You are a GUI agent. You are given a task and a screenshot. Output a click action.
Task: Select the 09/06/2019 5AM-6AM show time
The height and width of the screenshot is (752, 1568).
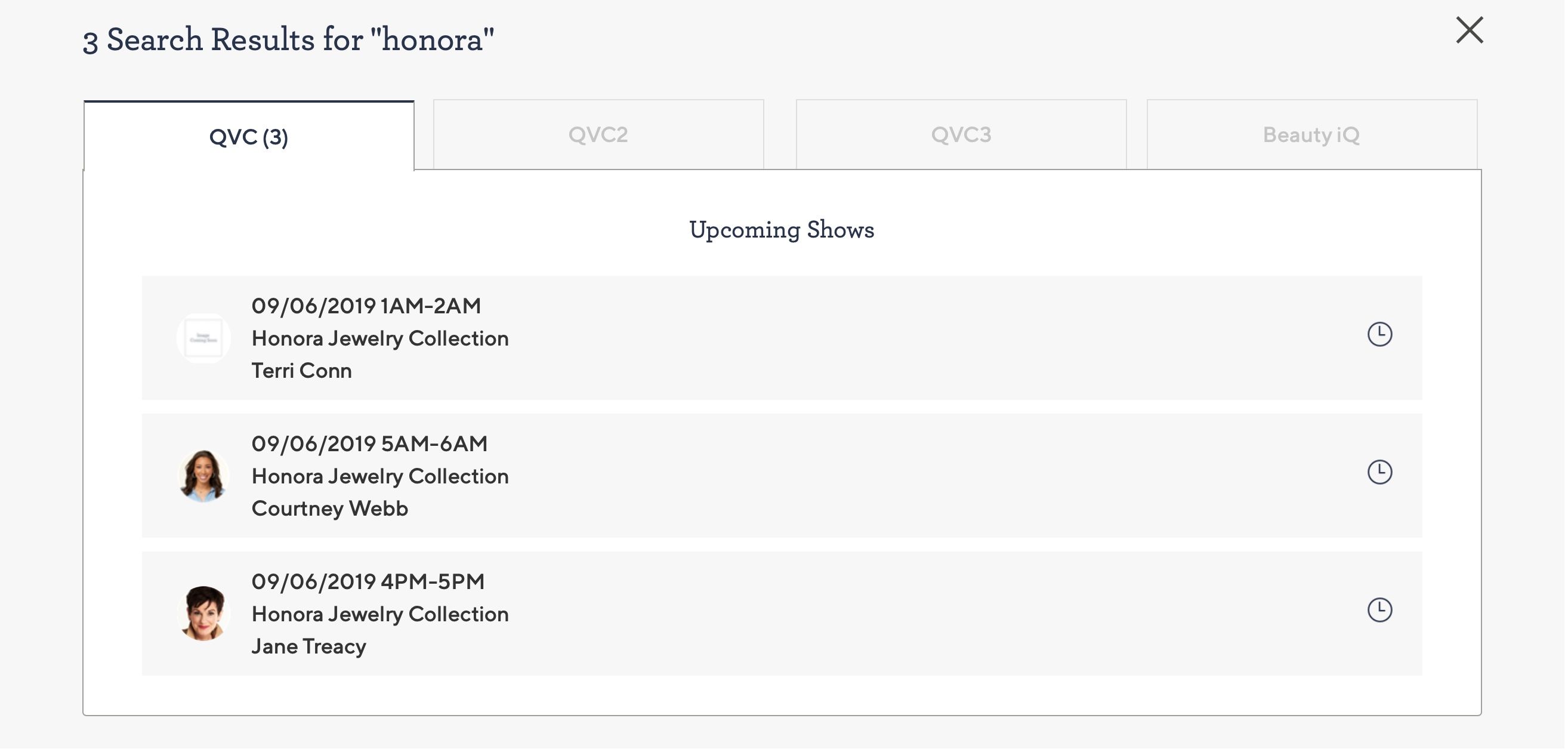tap(369, 444)
